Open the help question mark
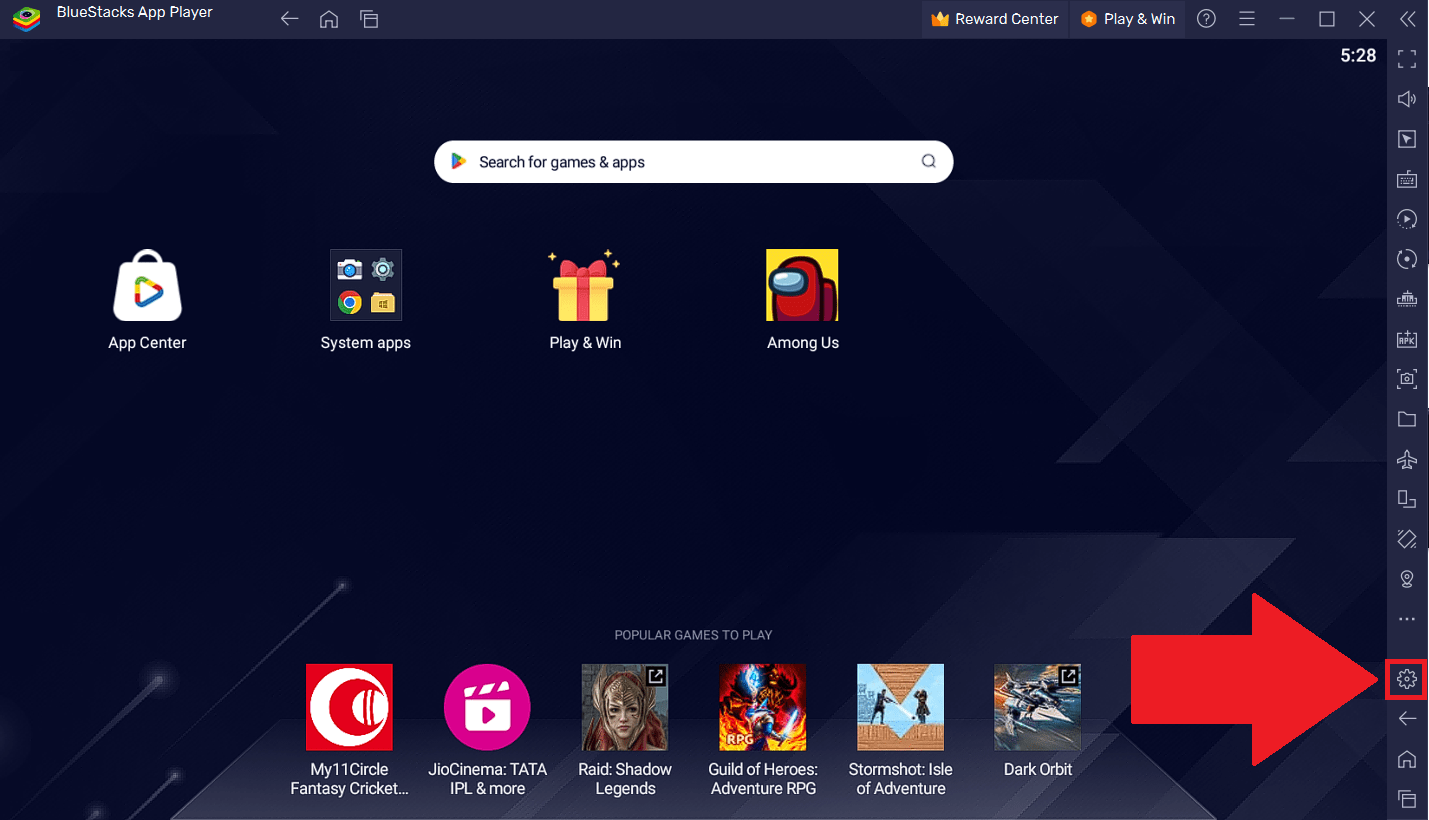Screen dimensions: 1429x820 (1206, 18)
